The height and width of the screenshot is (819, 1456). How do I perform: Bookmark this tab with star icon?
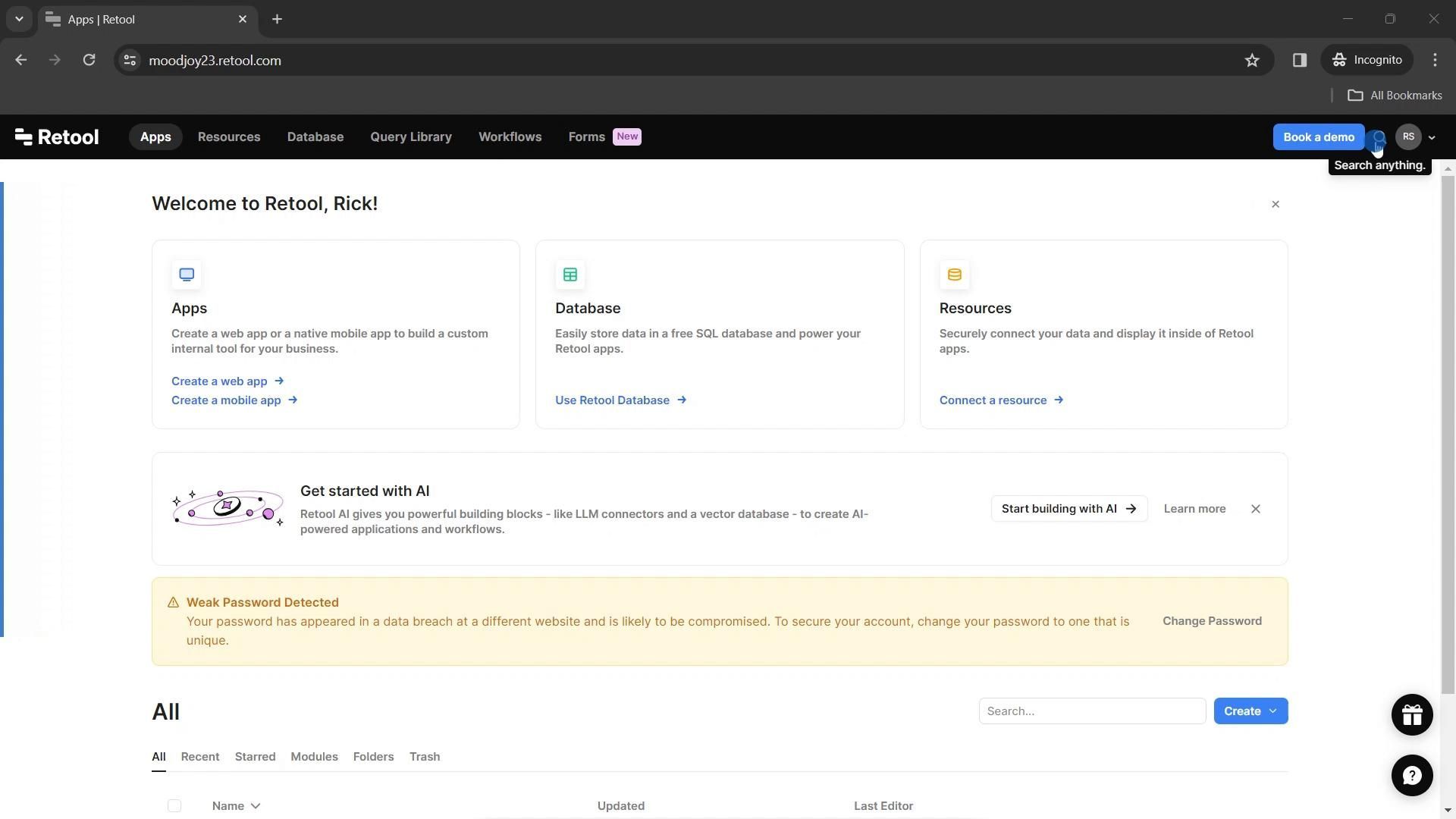point(1252,61)
